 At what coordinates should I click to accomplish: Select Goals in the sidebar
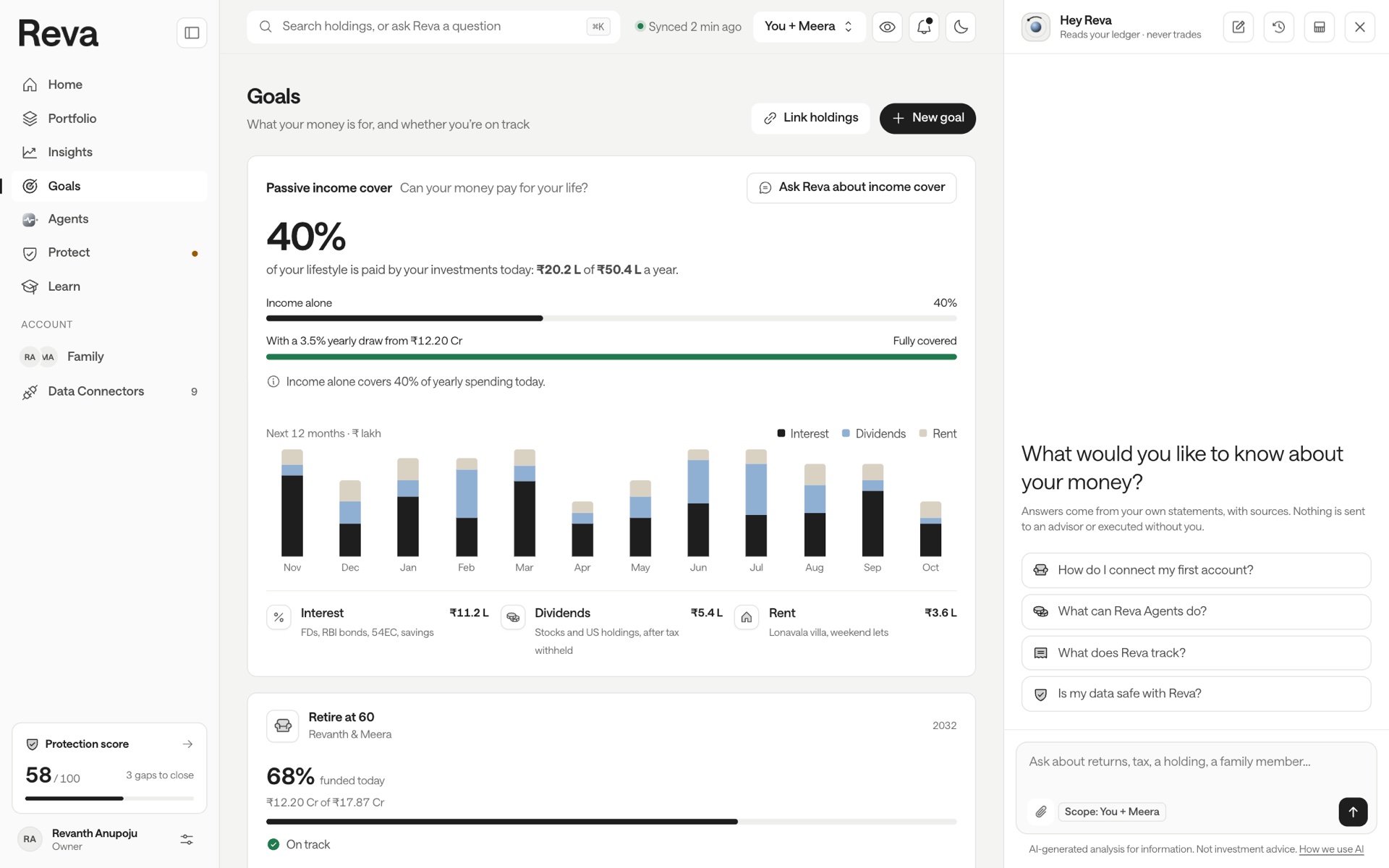click(109, 186)
